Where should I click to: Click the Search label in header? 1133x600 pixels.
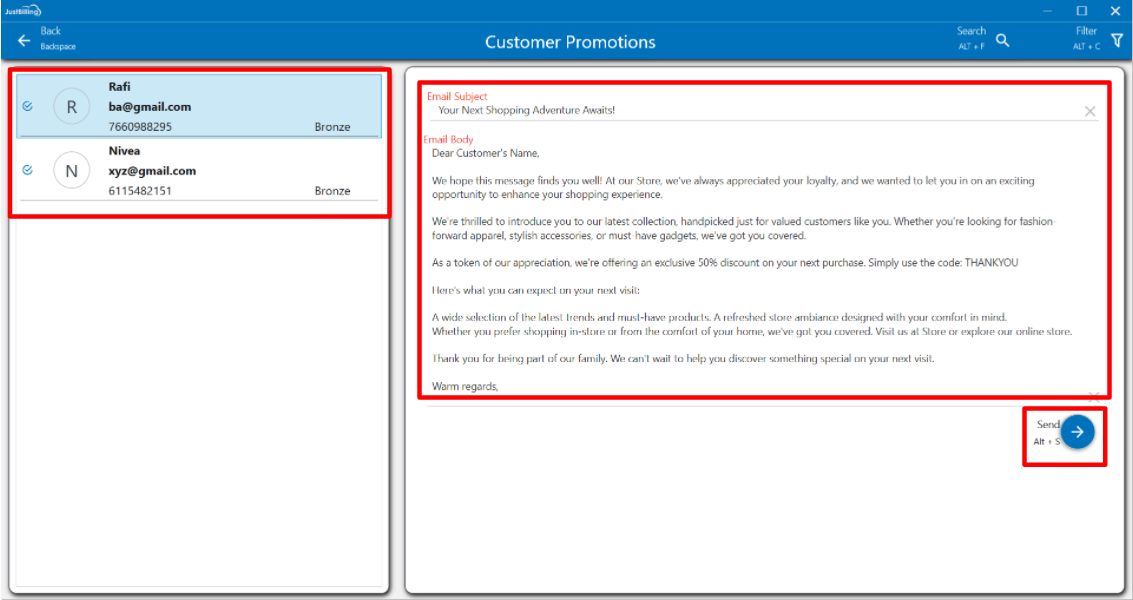pos(970,31)
